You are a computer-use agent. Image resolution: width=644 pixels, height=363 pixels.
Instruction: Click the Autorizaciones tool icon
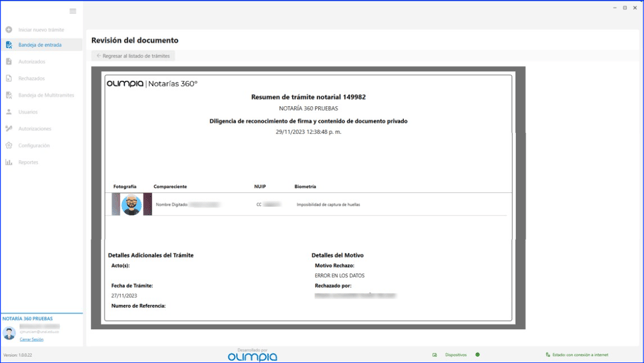[x=9, y=129]
